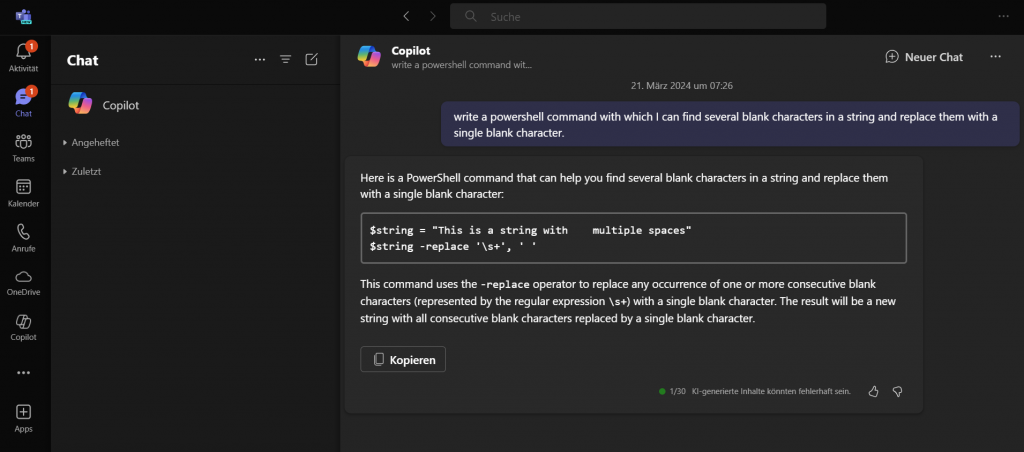Open Copilot conversation more options menu
The width and height of the screenshot is (1024, 452).
tap(995, 57)
